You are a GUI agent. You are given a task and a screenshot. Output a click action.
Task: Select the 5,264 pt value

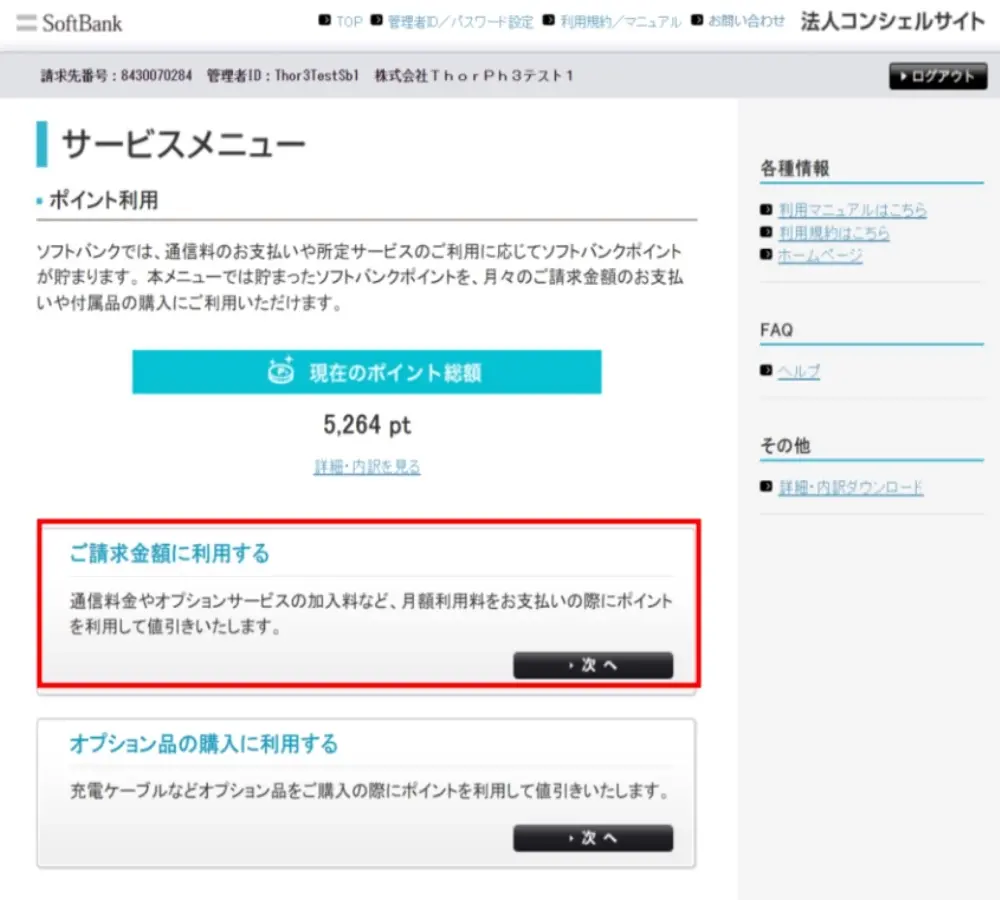[x=367, y=425]
